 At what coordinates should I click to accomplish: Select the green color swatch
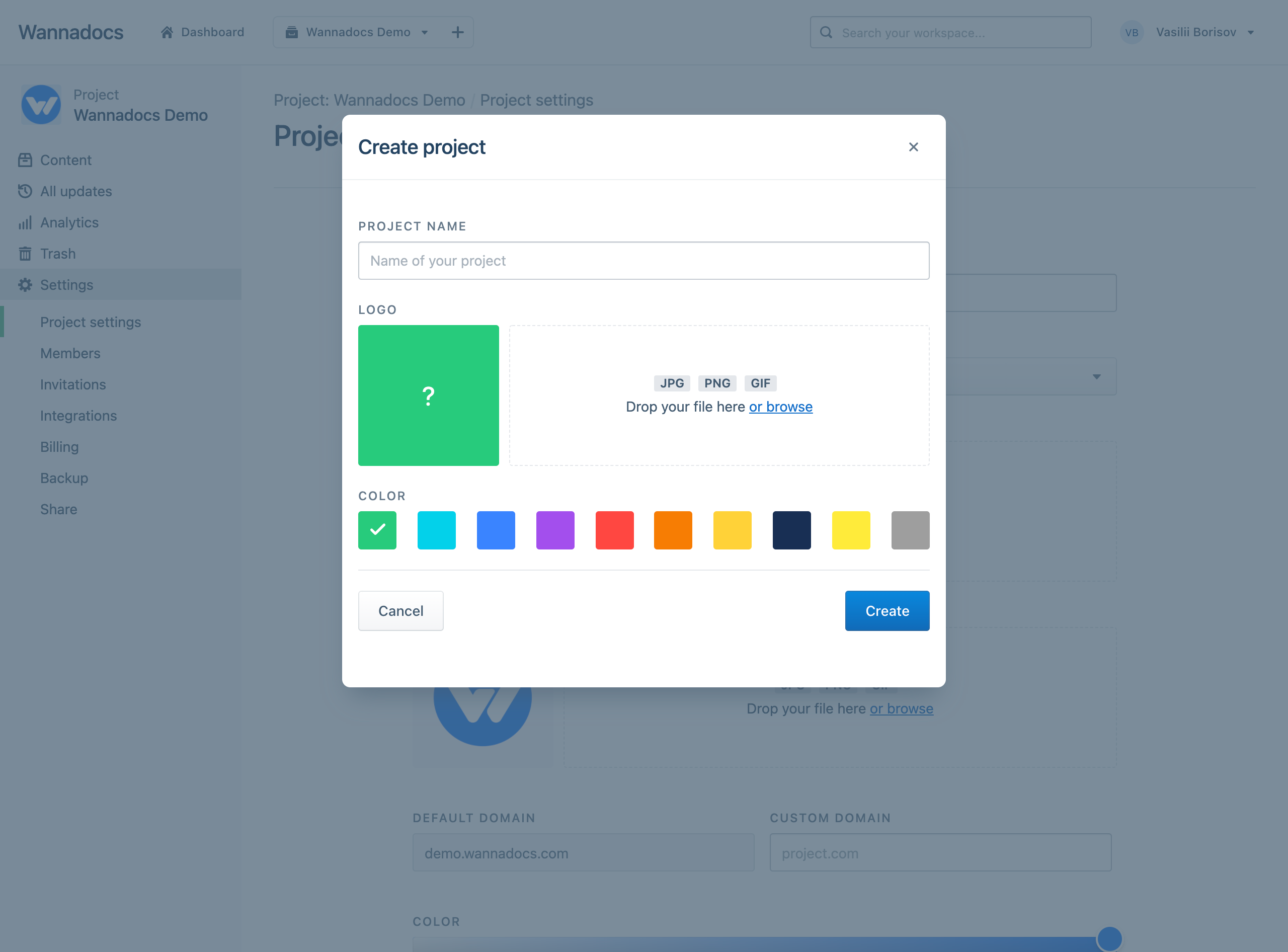point(377,530)
